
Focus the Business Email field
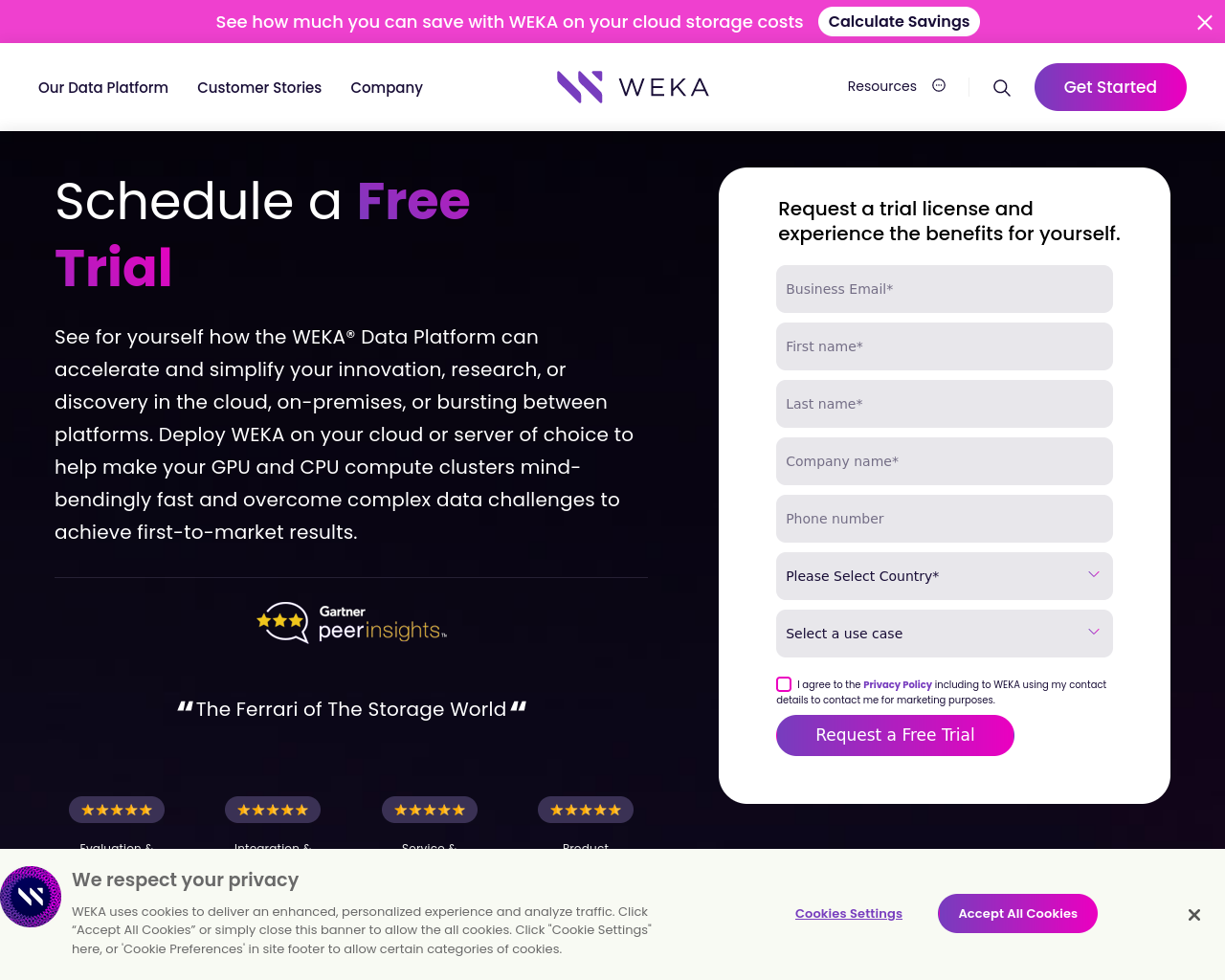[945, 289]
